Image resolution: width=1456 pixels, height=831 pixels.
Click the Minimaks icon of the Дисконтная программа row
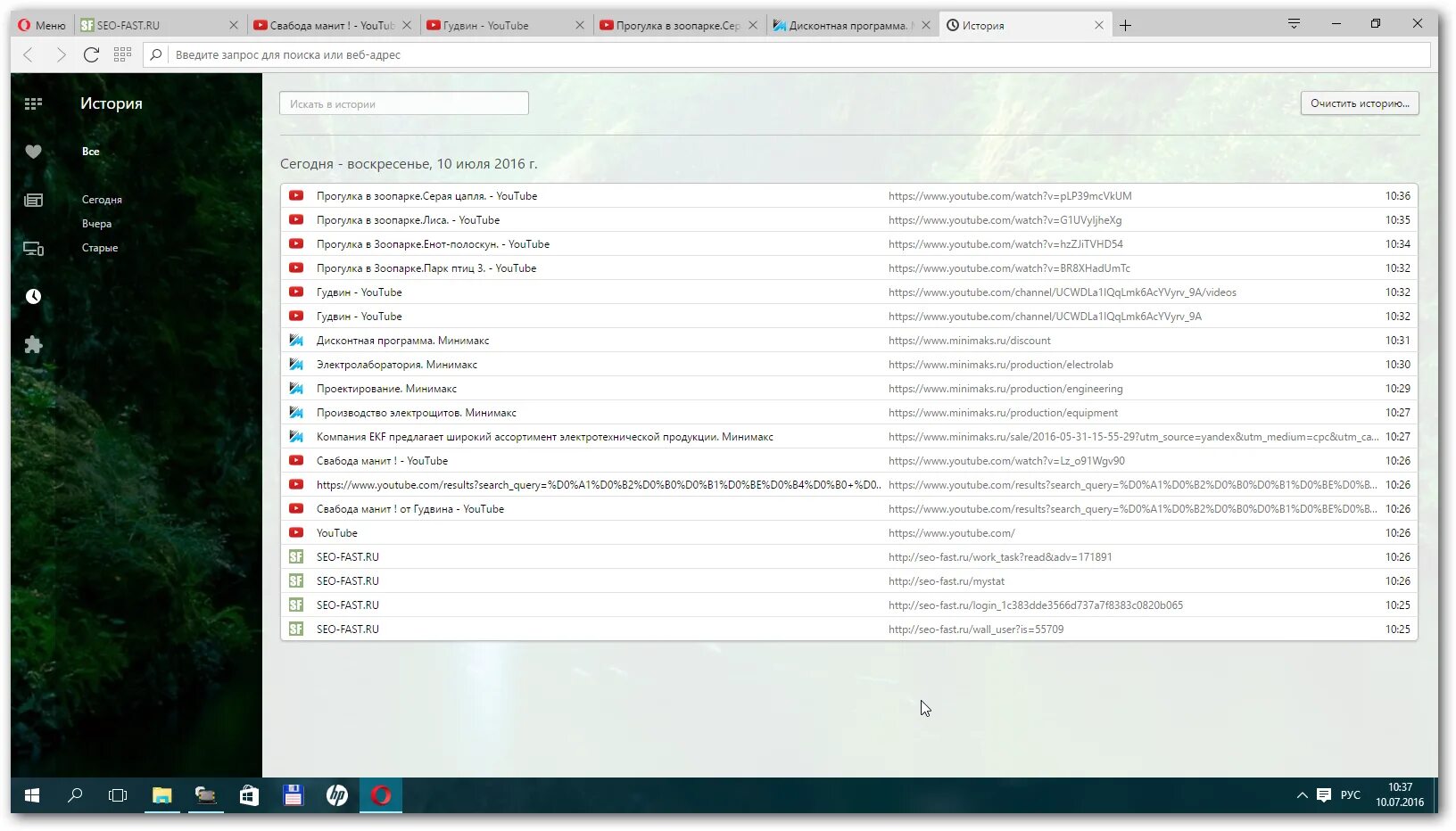point(296,341)
